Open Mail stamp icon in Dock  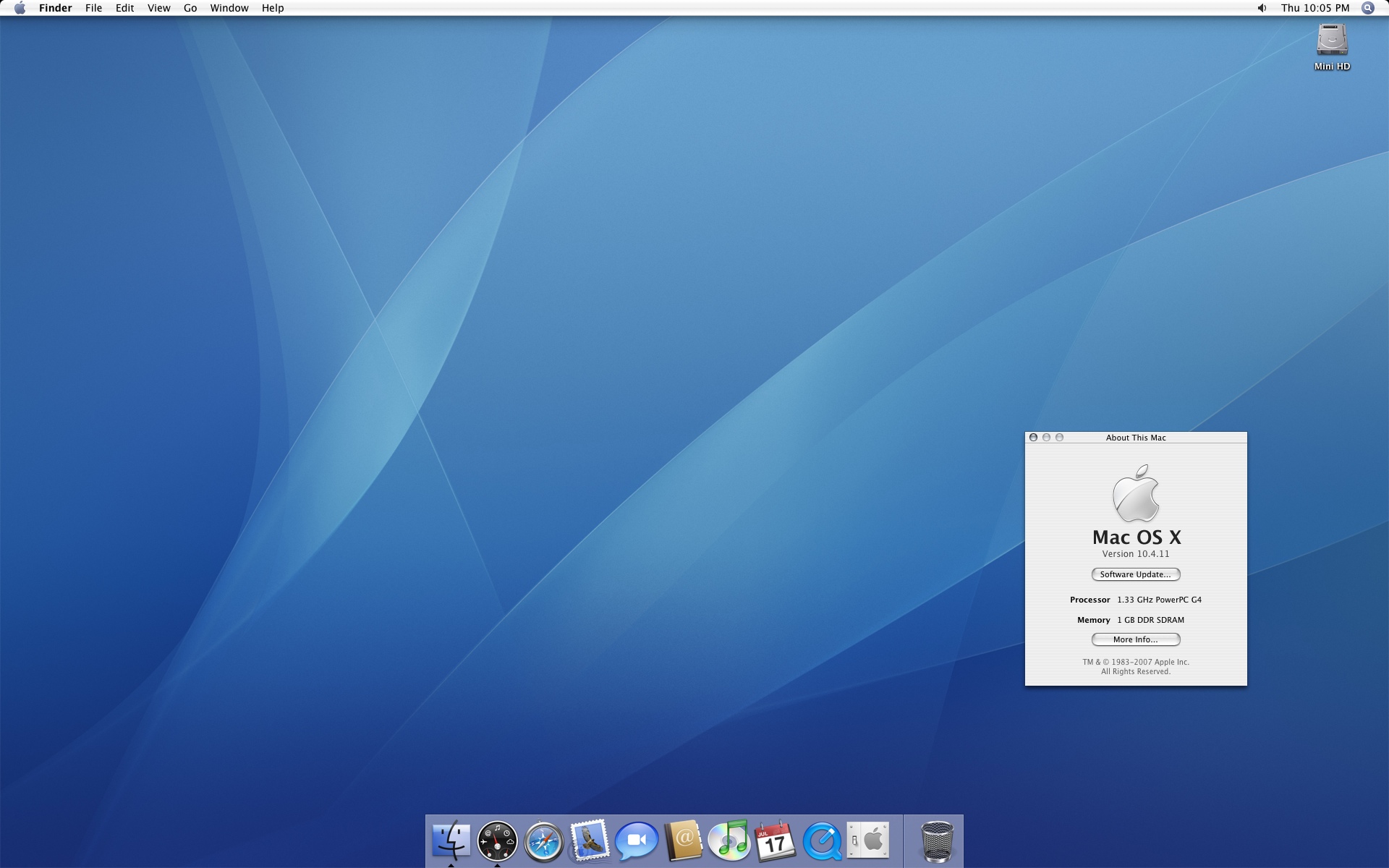click(x=590, y=841)
